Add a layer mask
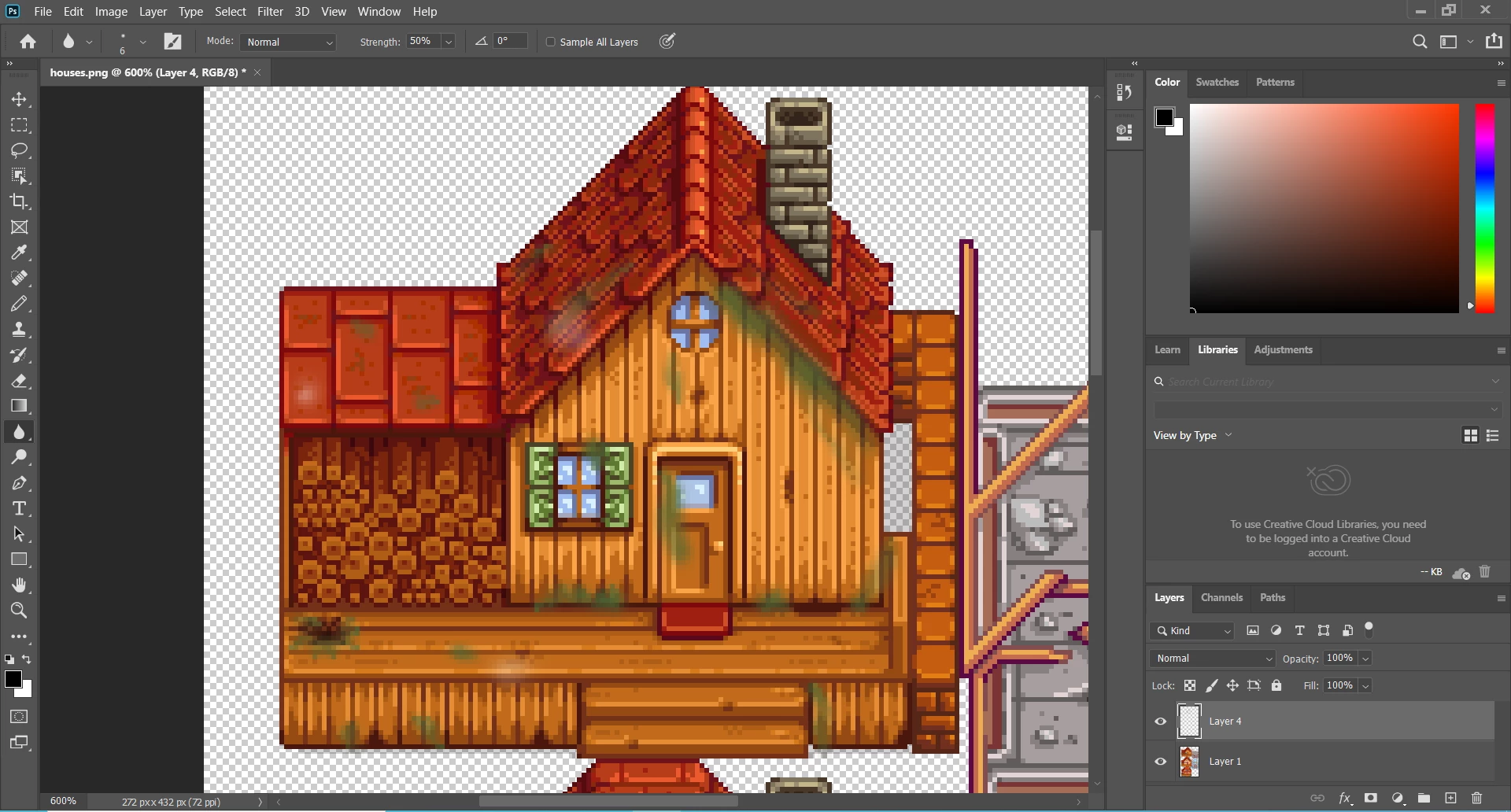Viewport: 1511px width, 812px height. coord(1371,798)
